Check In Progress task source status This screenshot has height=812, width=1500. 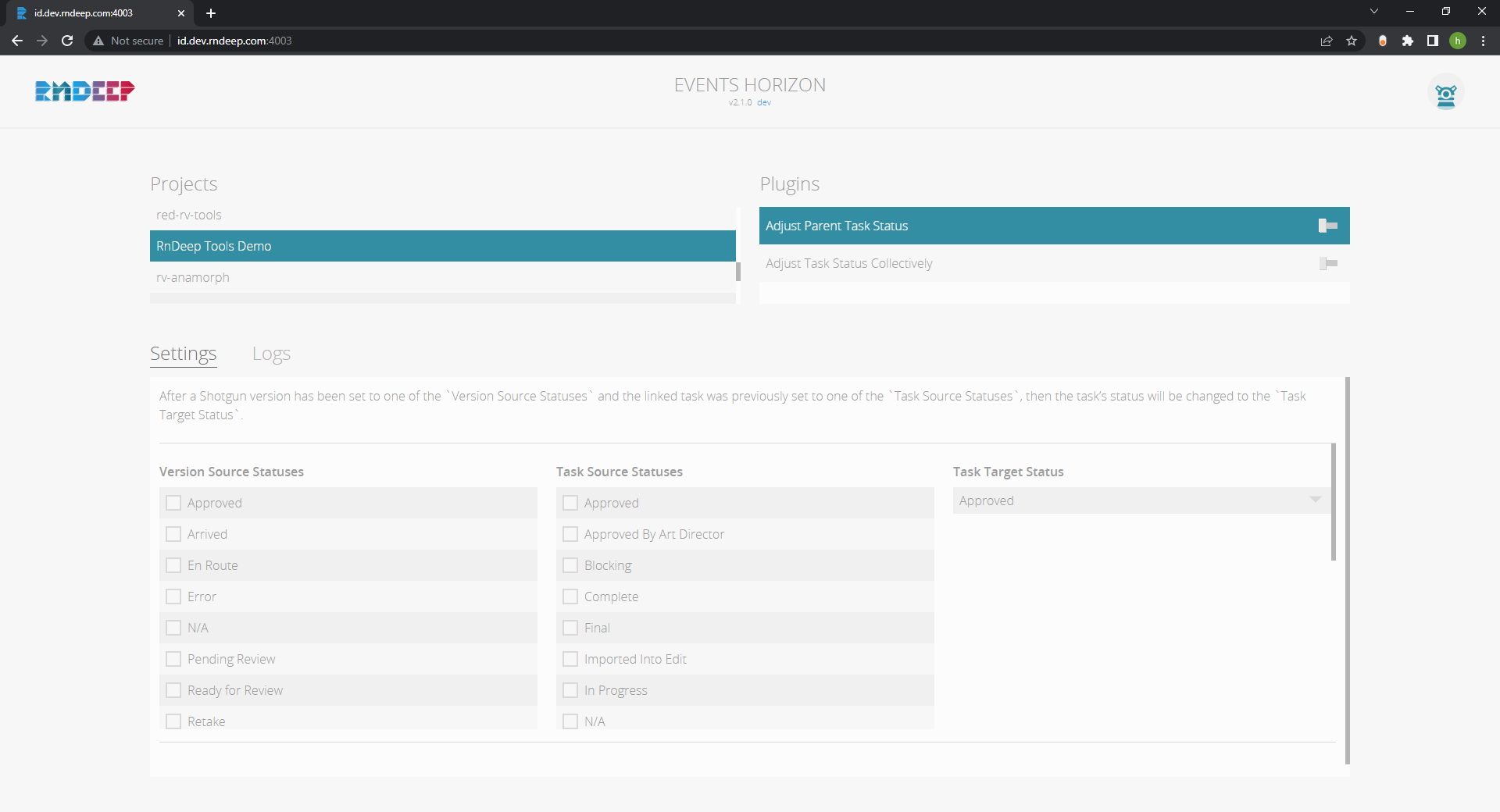[570, 690]
